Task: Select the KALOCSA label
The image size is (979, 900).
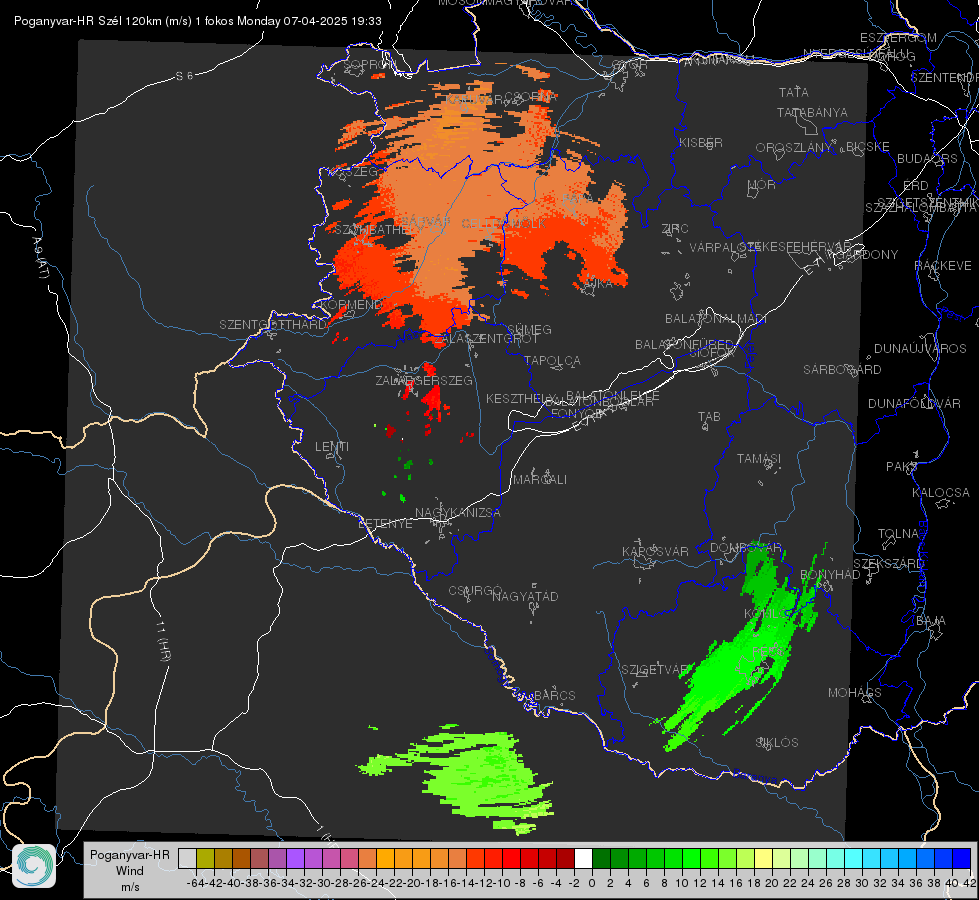Action: pyautogui.click(x=940, y=493)
